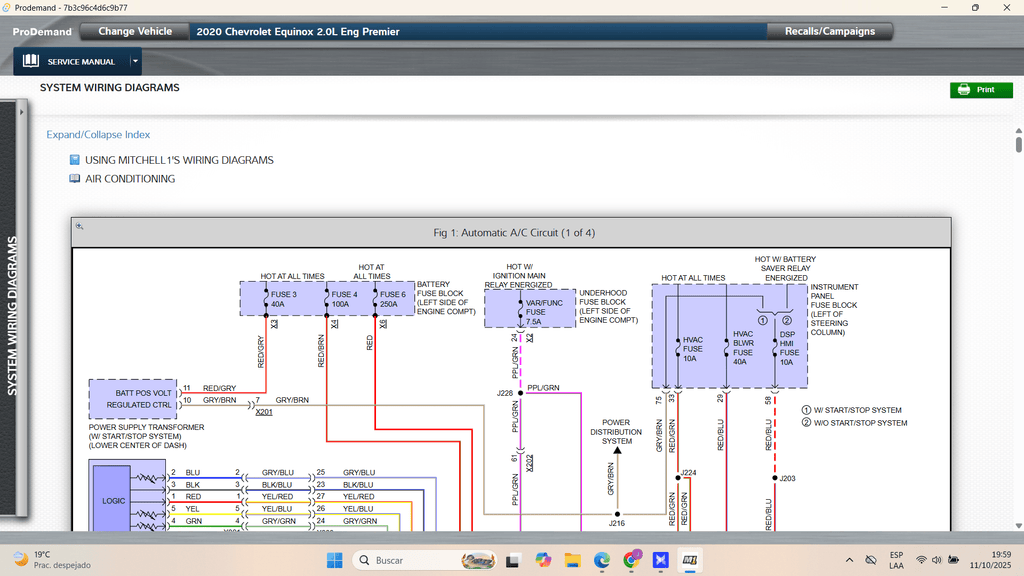Click the Service Manual book icon
The width and height of the screenshot is (1024, 576).
[x=31, y=62]
